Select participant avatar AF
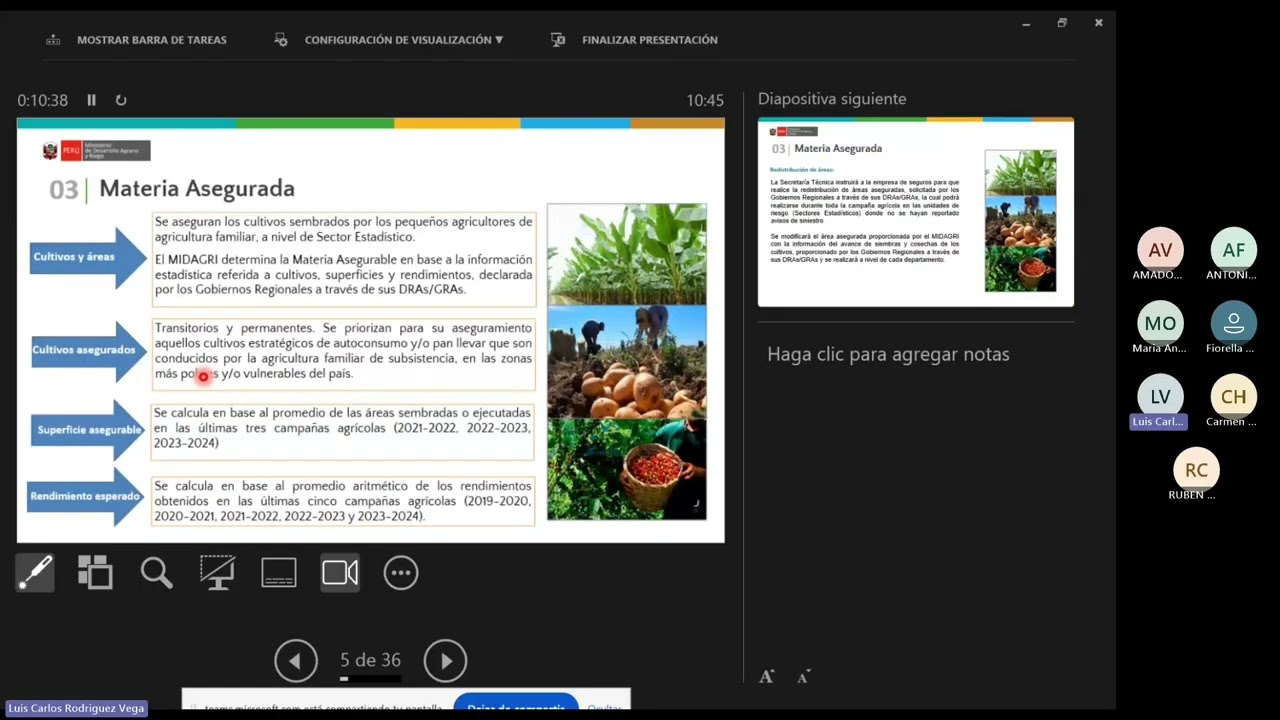1280x720 pixels. [1233, 250]
